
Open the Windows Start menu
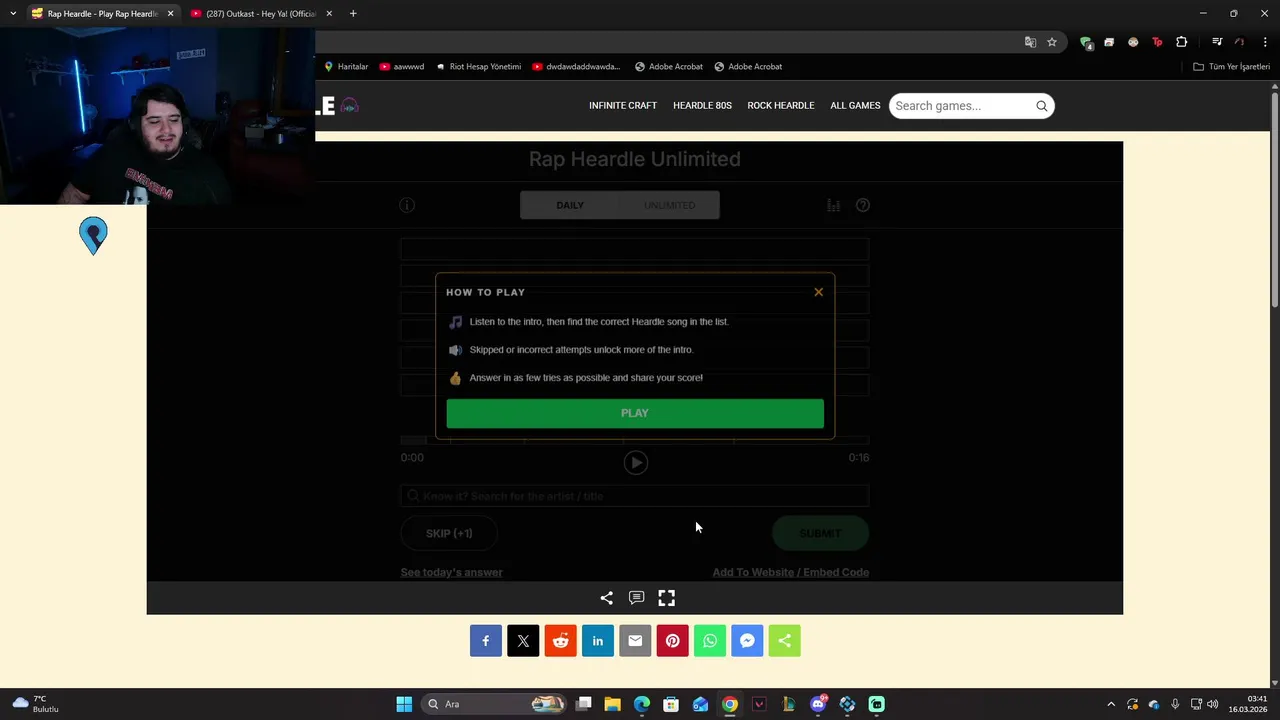[x=404, y=704]
